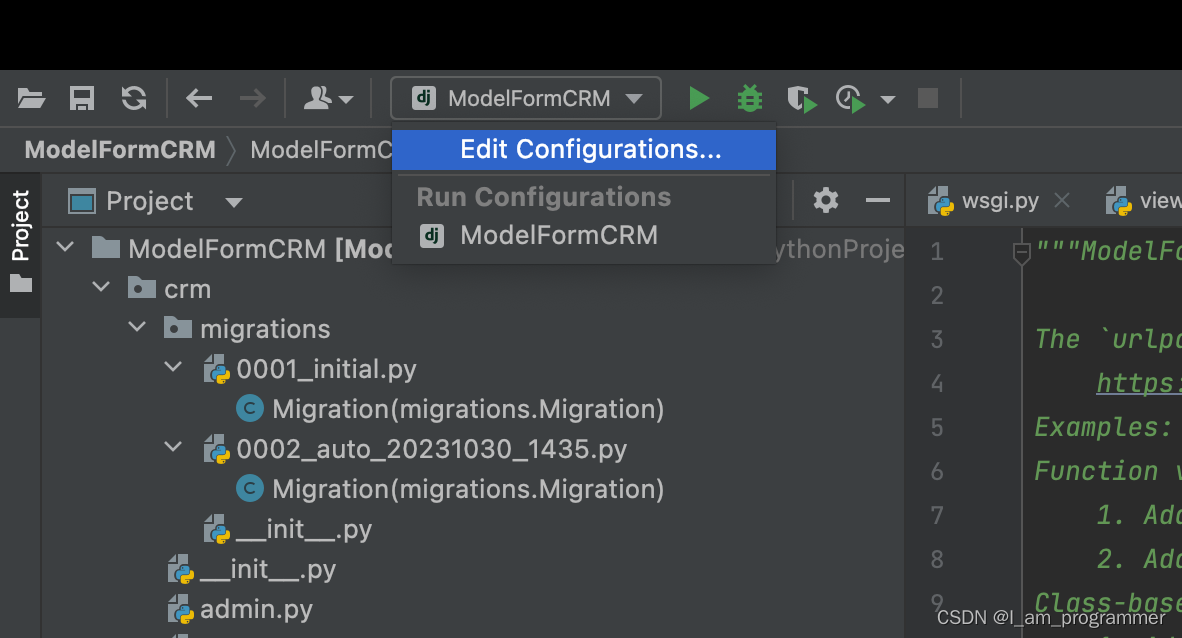Start debugging with the bug icon

pyautogui.click(x=750, y=98)
